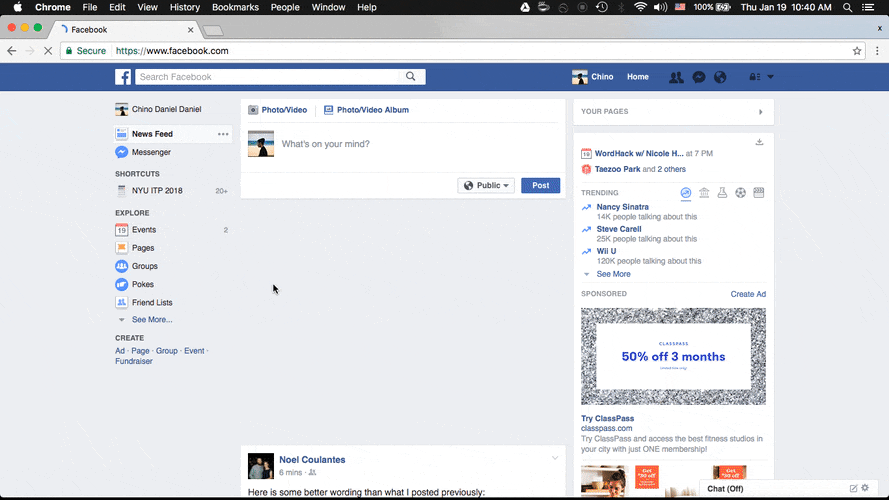Screen dimensions: 889x500
Task: Open the Window menu
Action: point(328,7)
